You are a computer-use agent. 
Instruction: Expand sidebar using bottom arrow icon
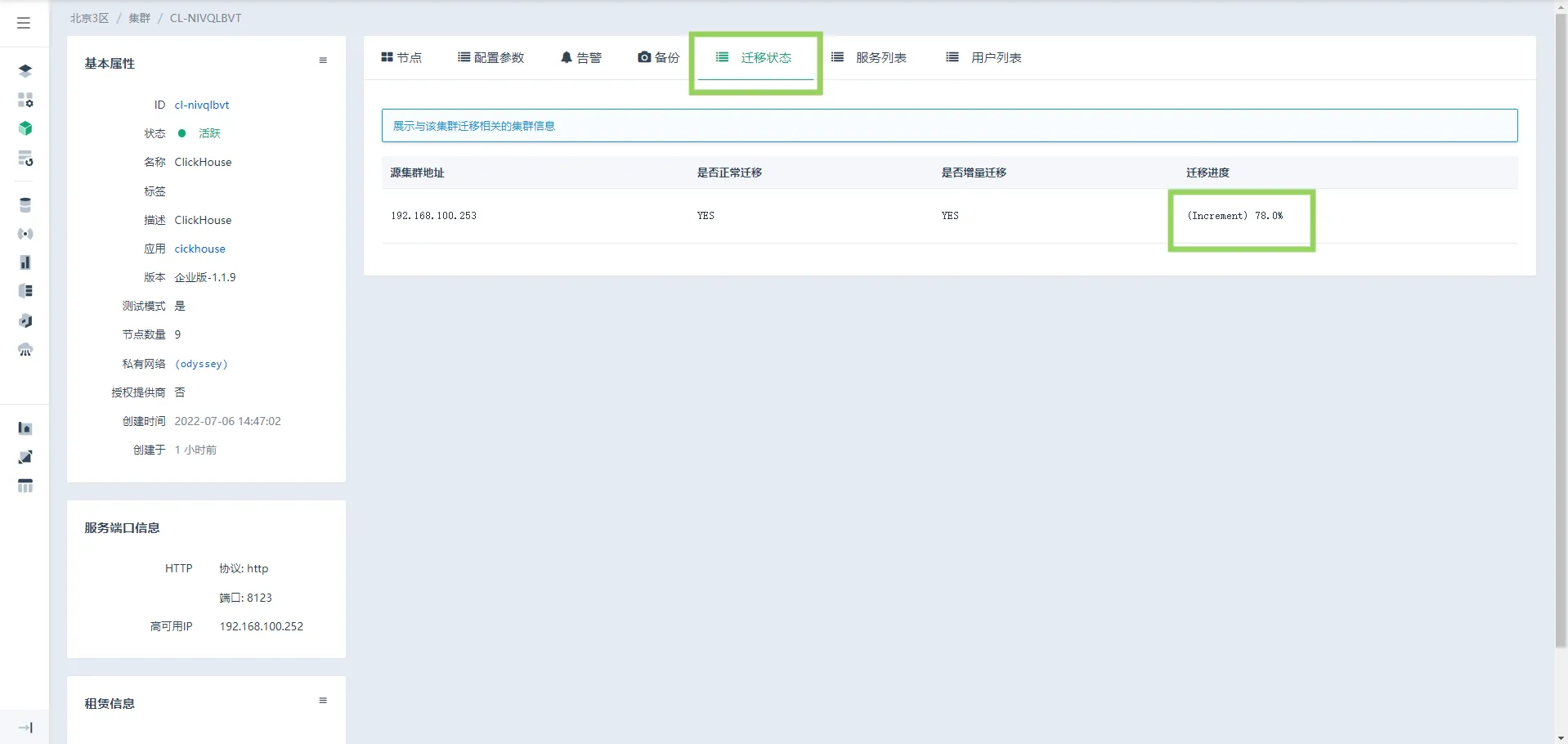click(x=25, y=728)
